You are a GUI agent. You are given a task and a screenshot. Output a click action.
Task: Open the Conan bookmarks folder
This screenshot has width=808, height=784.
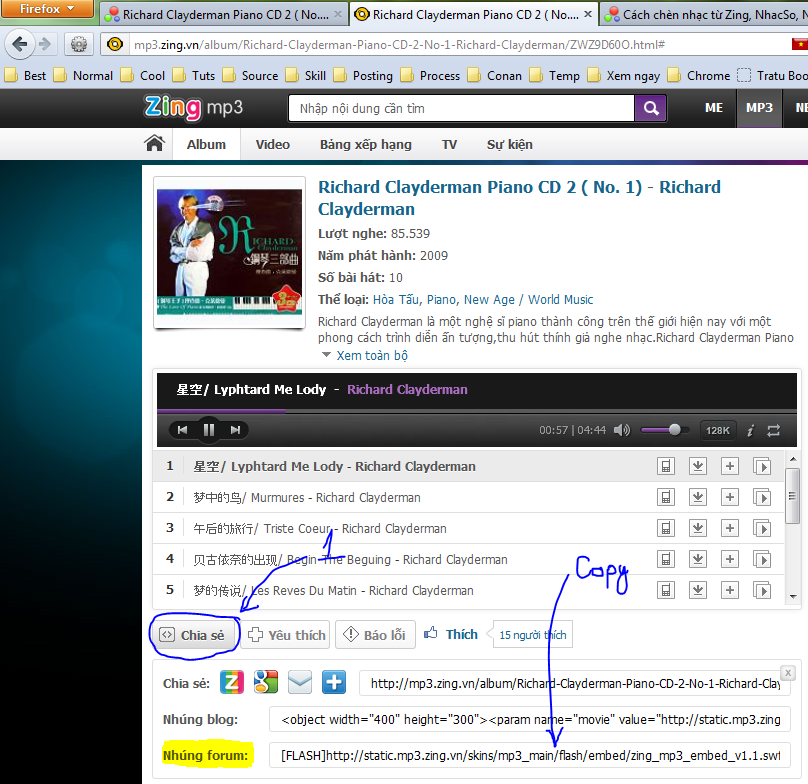pyautogui.click(x=495, y=76)
